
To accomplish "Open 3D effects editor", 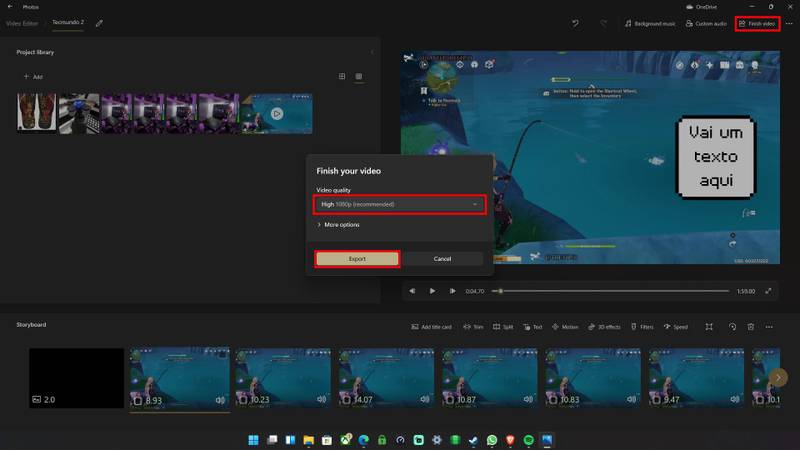I will click(604, 327).
